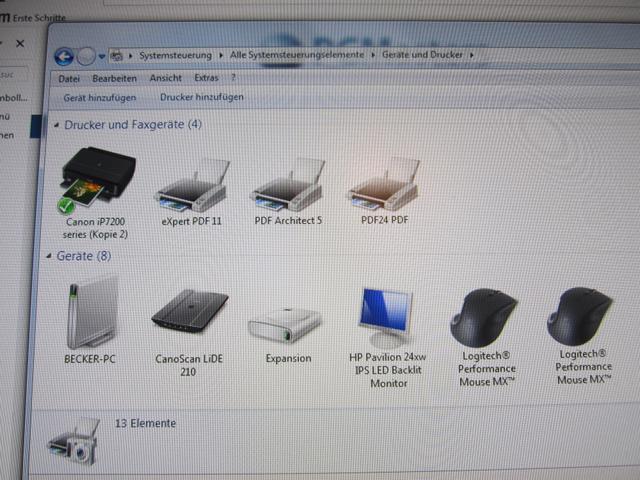Select the BECKER-PC computer icon
This screenshot has width=640, height=480.
[92, 313]
